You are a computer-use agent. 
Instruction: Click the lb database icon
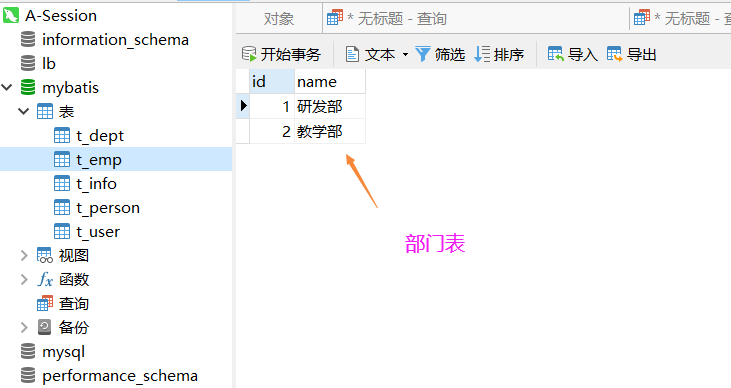pos(28,63)
